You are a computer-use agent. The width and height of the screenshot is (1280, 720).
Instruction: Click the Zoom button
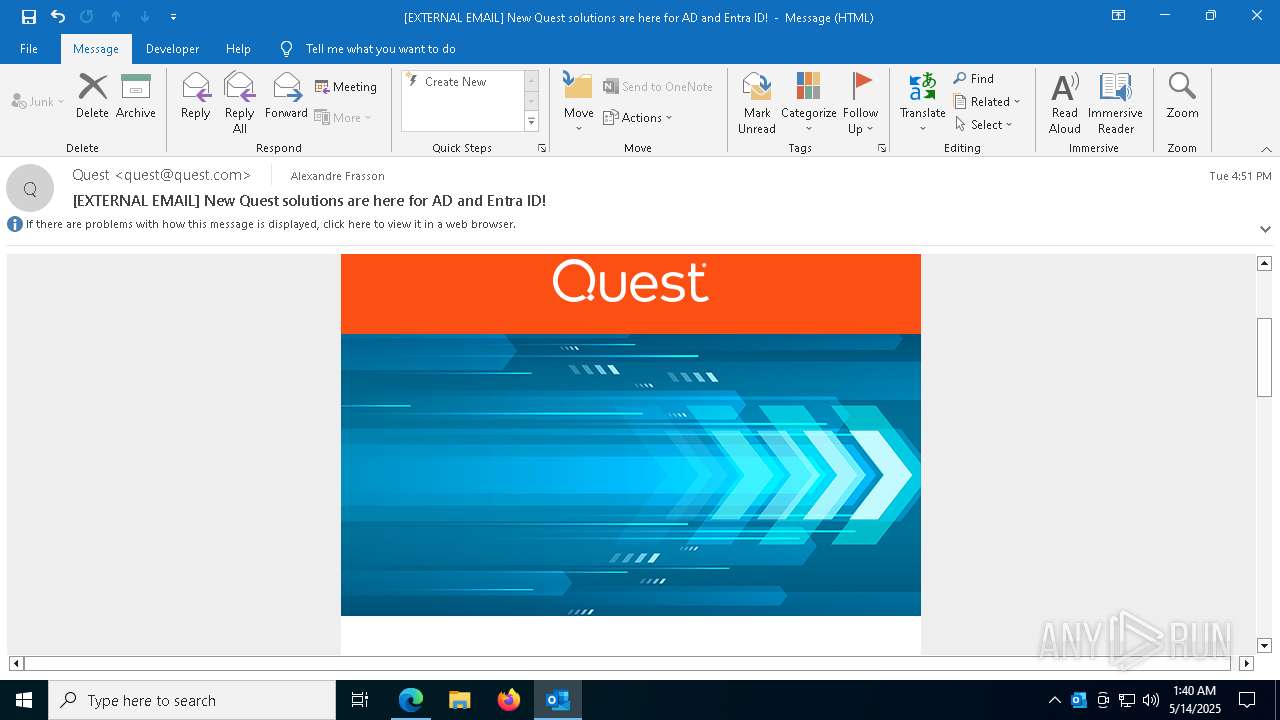point(1182,96)
